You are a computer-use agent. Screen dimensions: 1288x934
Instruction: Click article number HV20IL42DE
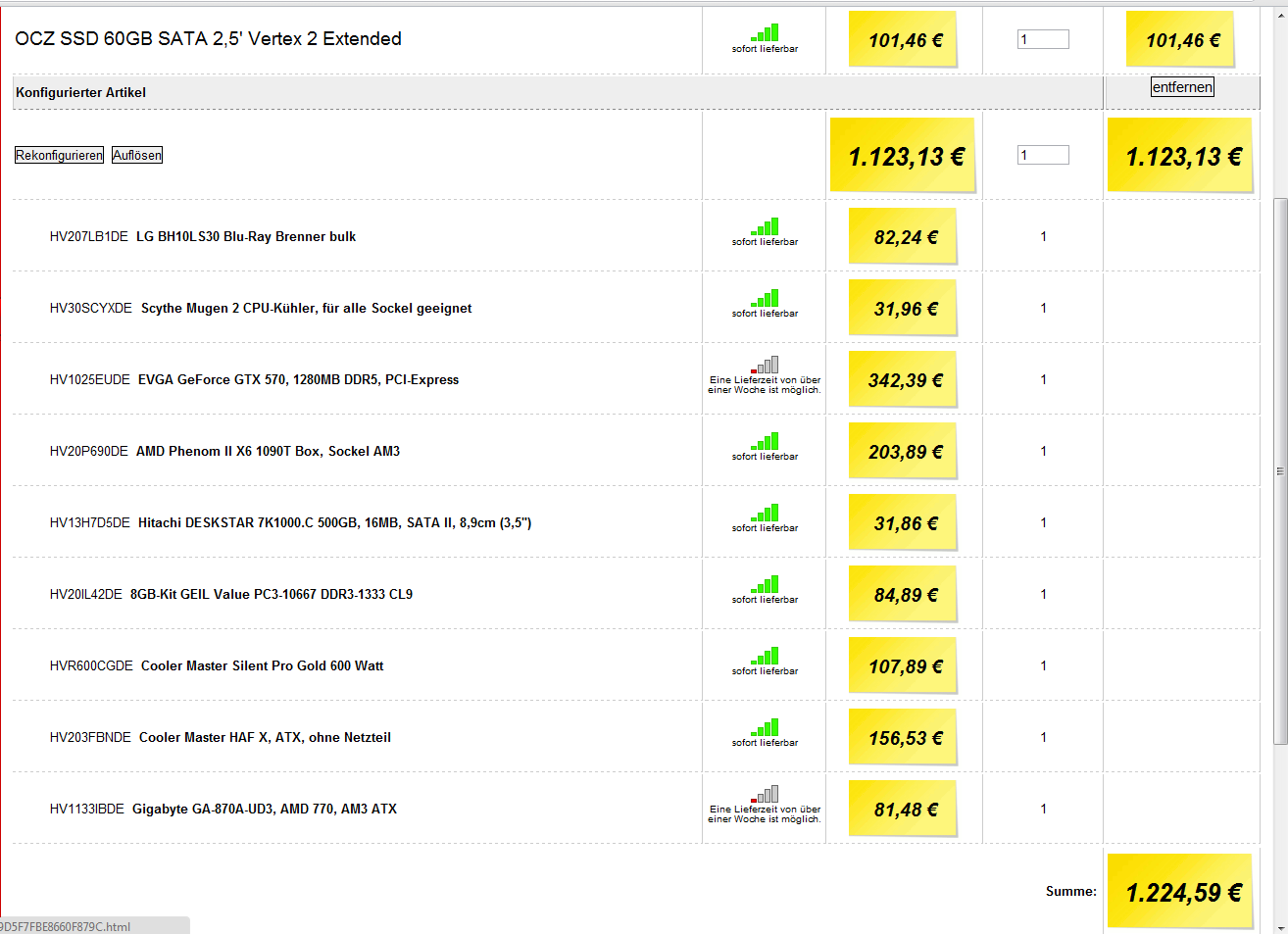[86, 594]
